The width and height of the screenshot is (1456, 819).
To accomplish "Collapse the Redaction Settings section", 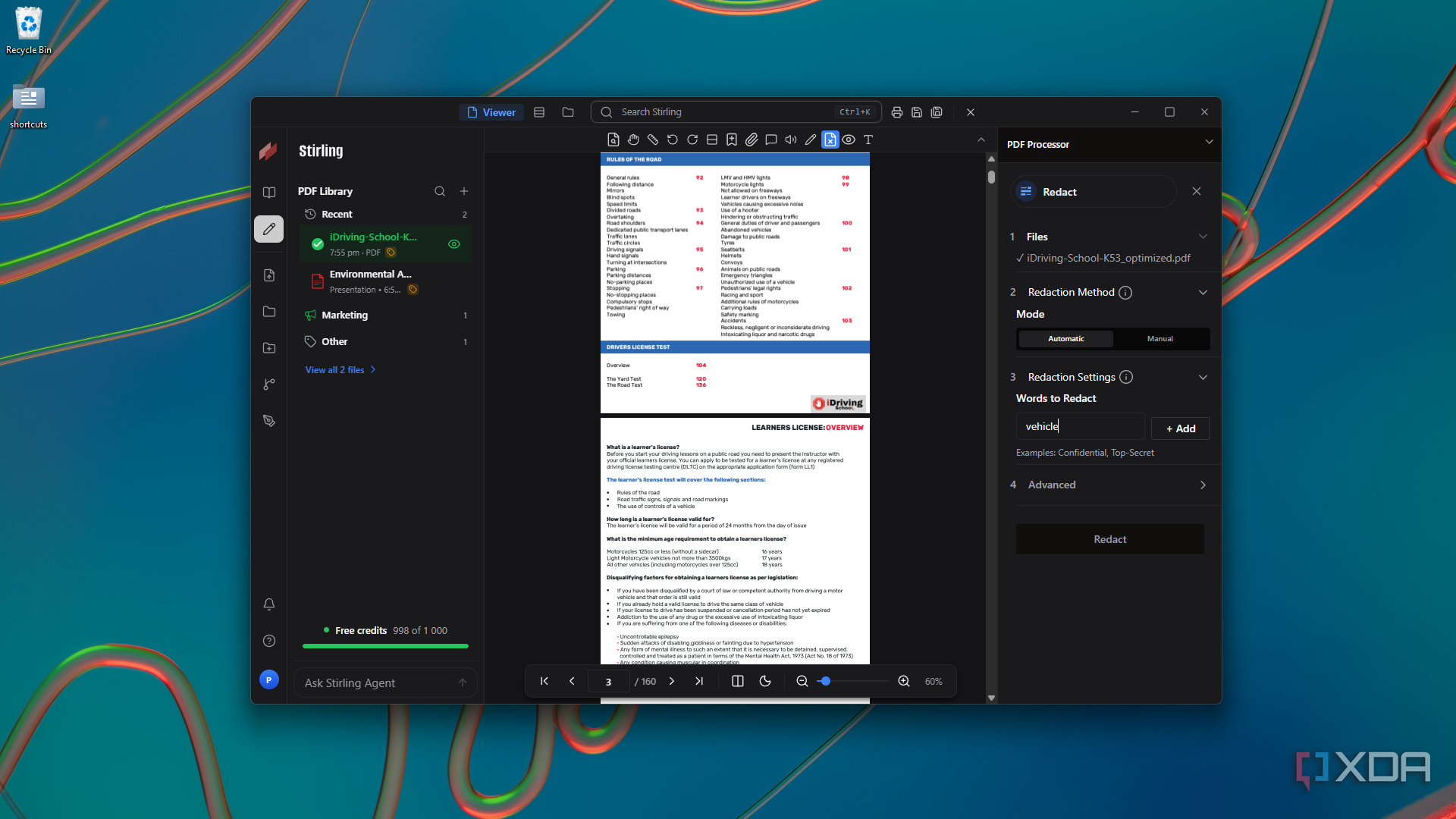I will (x=1203, y=378).
